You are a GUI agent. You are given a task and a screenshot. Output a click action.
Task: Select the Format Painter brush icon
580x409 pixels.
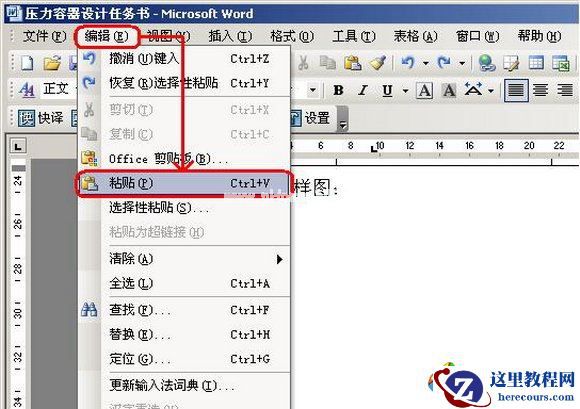point(377,62)
